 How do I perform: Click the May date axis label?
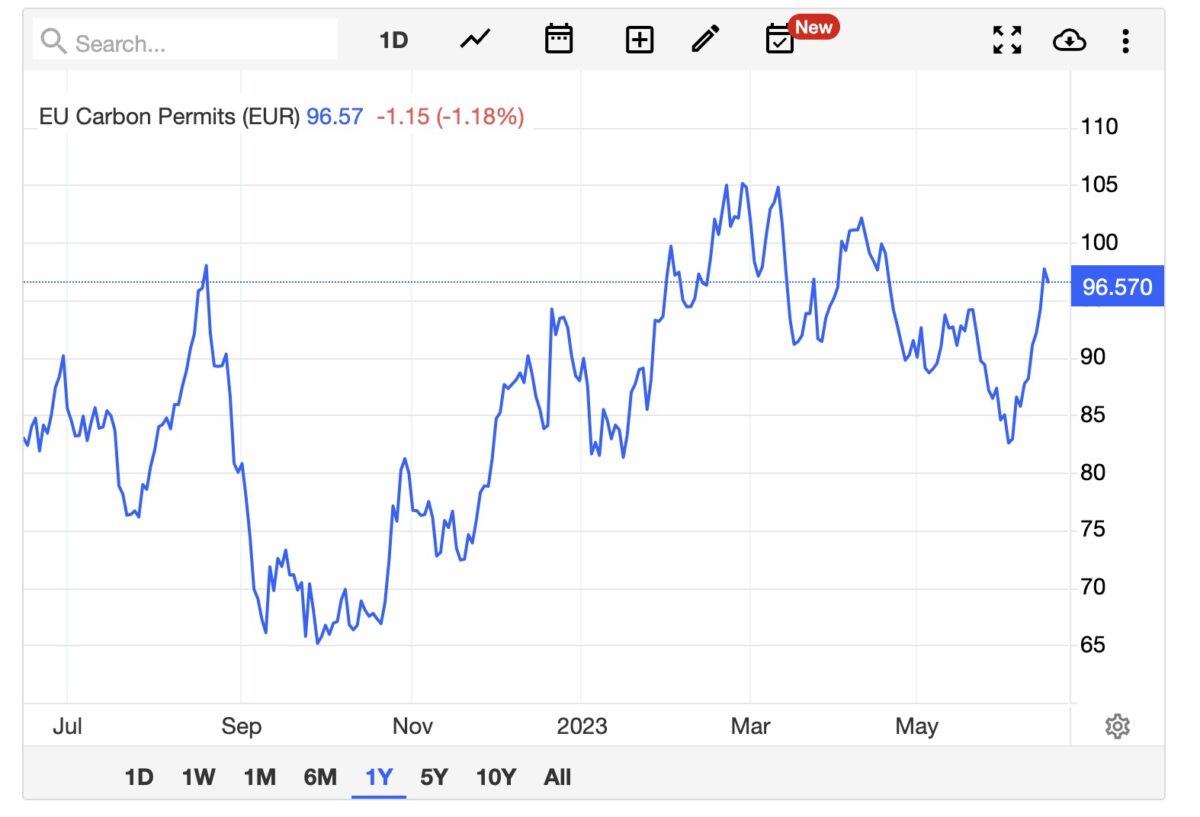coord(916,726)
